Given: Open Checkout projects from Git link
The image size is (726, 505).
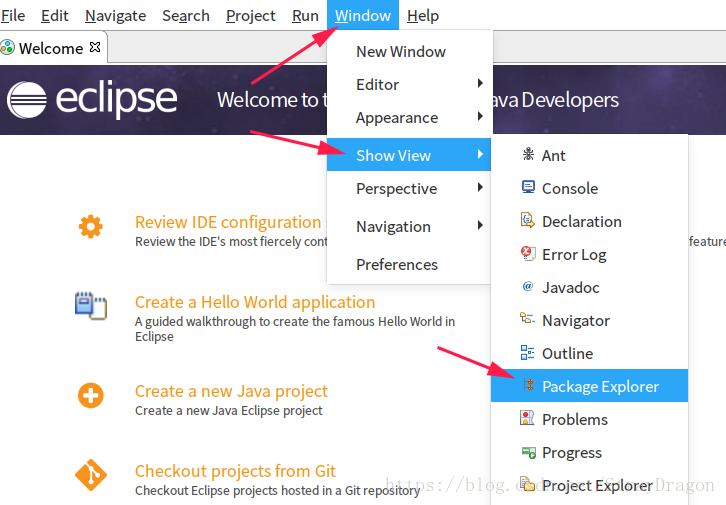Looking at the screenshot, I should coord(235,471).
